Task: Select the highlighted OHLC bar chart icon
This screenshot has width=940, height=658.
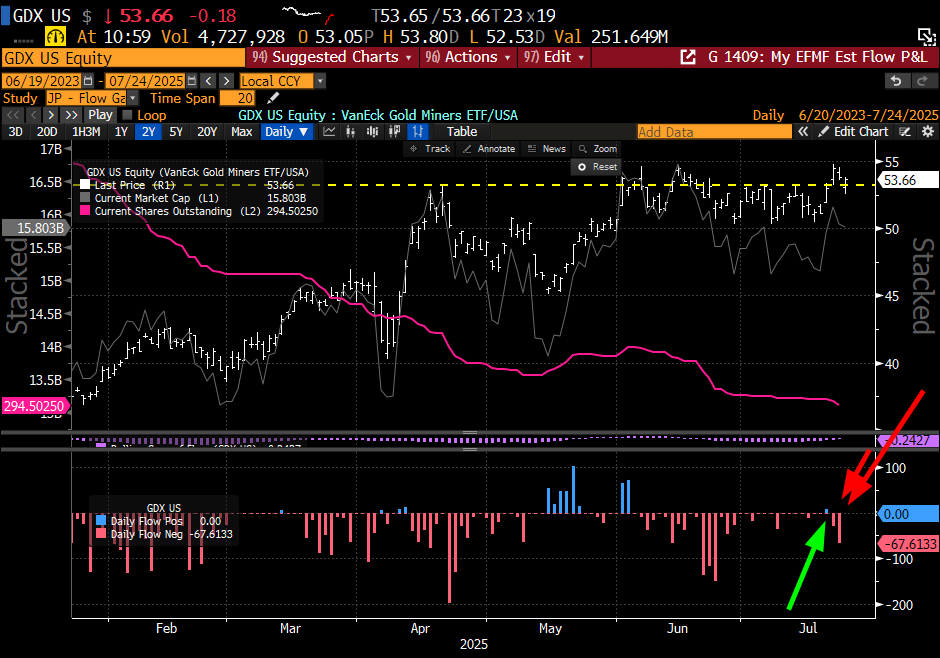Action: pyautogui.click(x=417, y=132)
